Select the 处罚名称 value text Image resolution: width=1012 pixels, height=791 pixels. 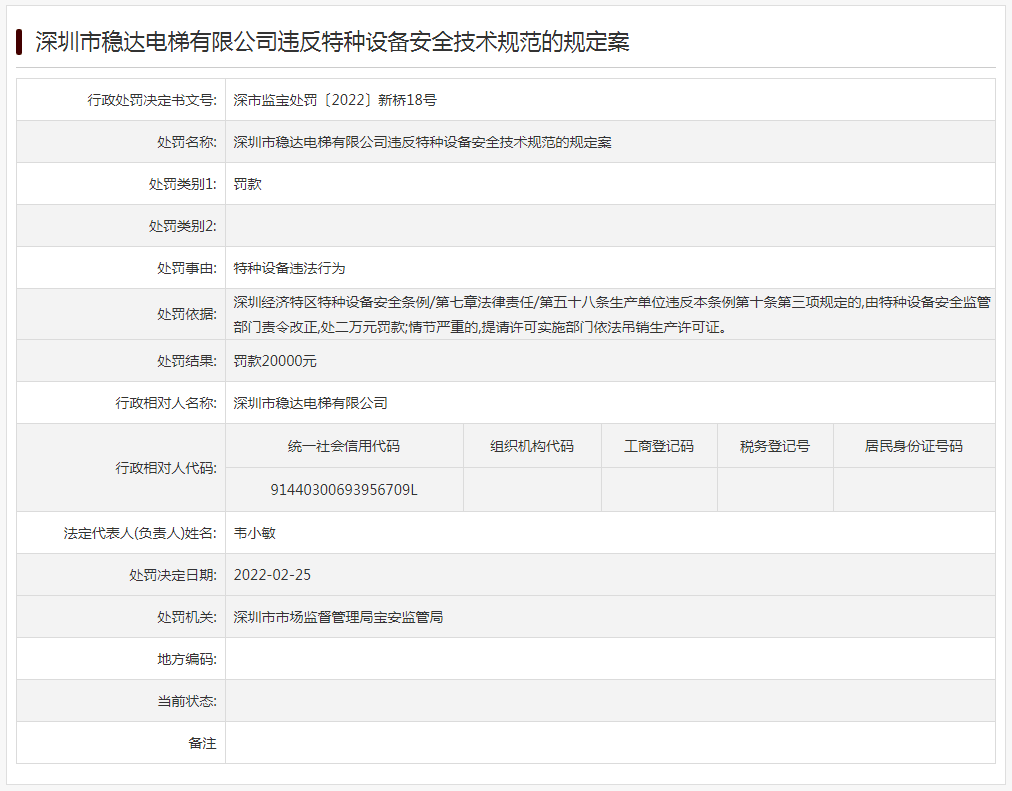tap(422, 142)
